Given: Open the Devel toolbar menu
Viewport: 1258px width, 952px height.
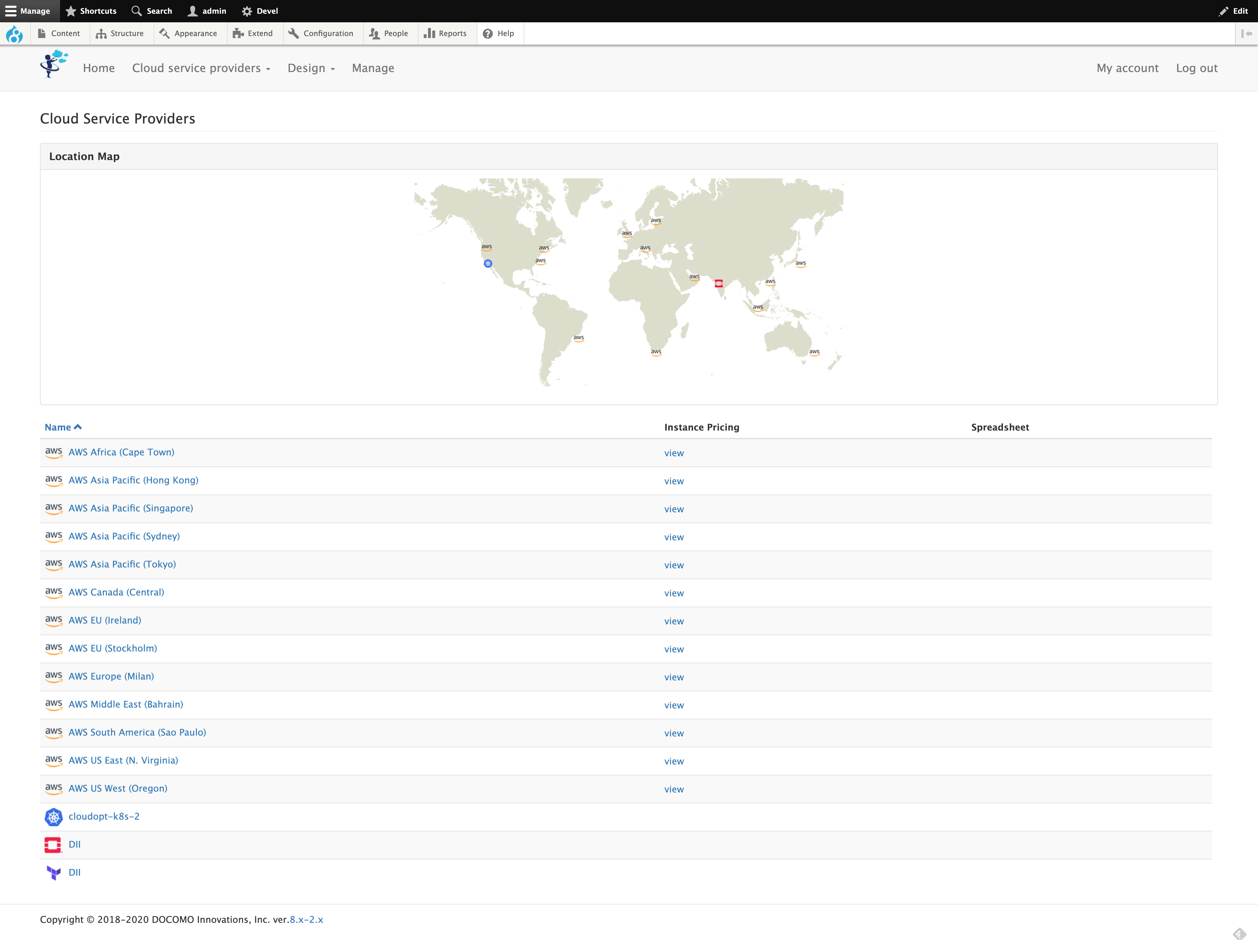Looking at the screenshot, I should 260,11.
